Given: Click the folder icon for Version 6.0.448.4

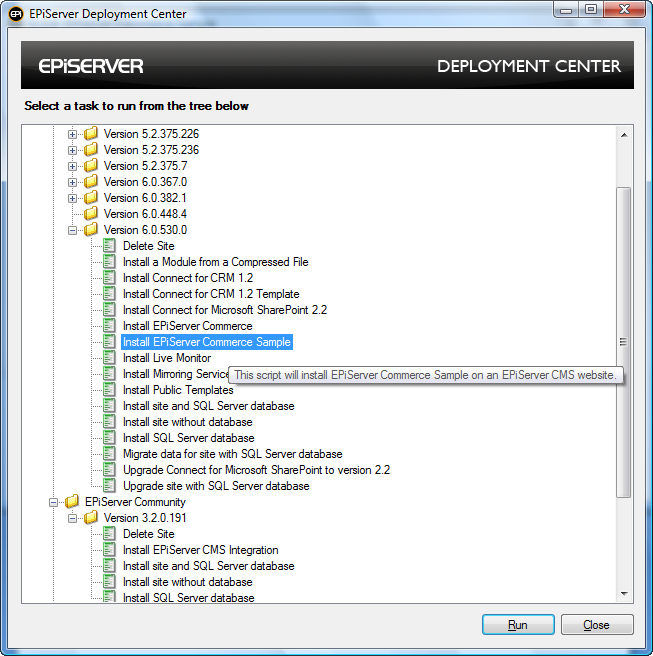Looking at the screenshot, I should (x=91, y=214).
